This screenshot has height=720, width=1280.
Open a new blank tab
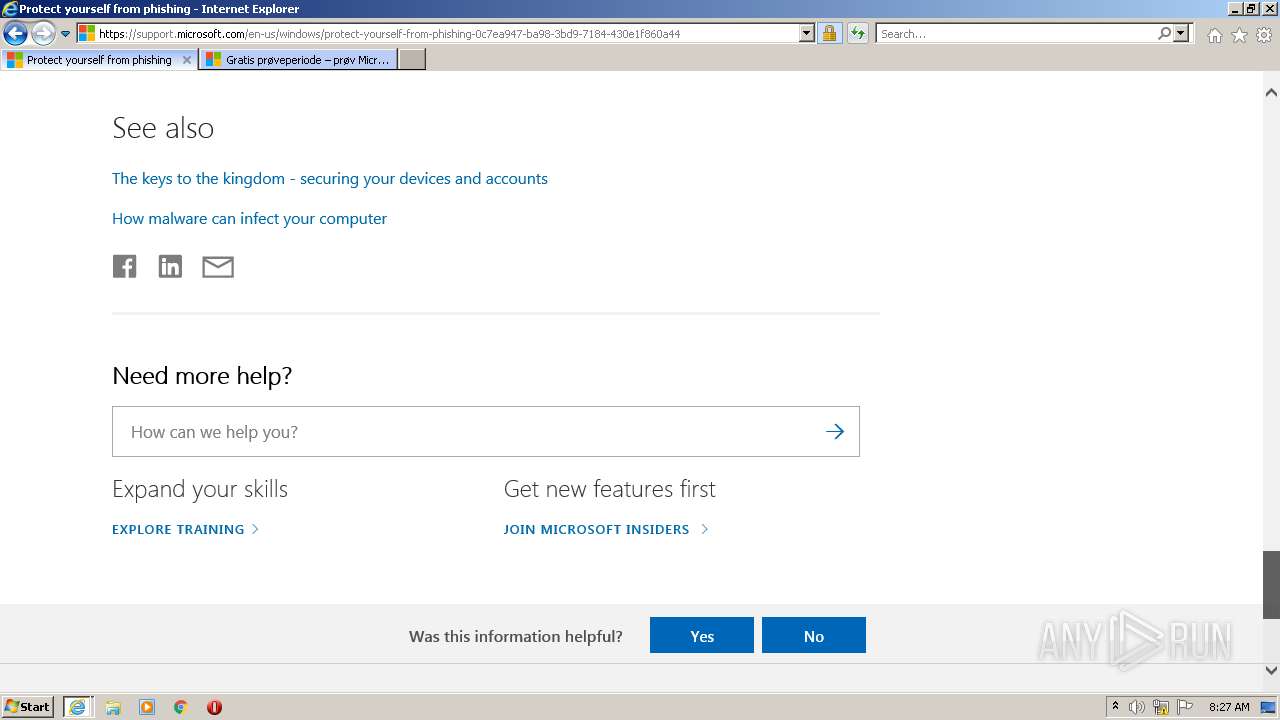[412, 60]
